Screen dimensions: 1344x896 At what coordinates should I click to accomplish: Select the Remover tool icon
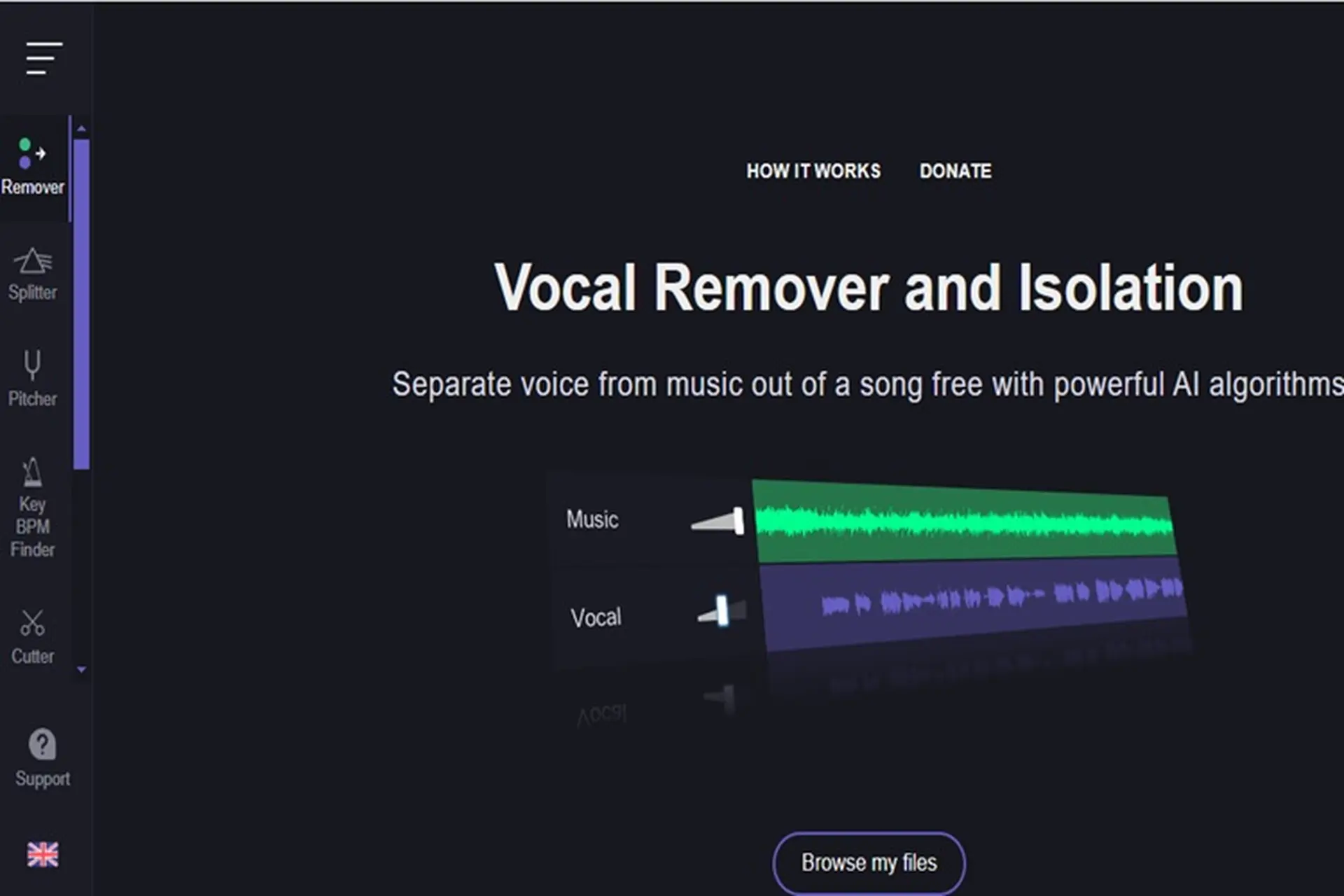pyautogui.click(x=31, y=153)
